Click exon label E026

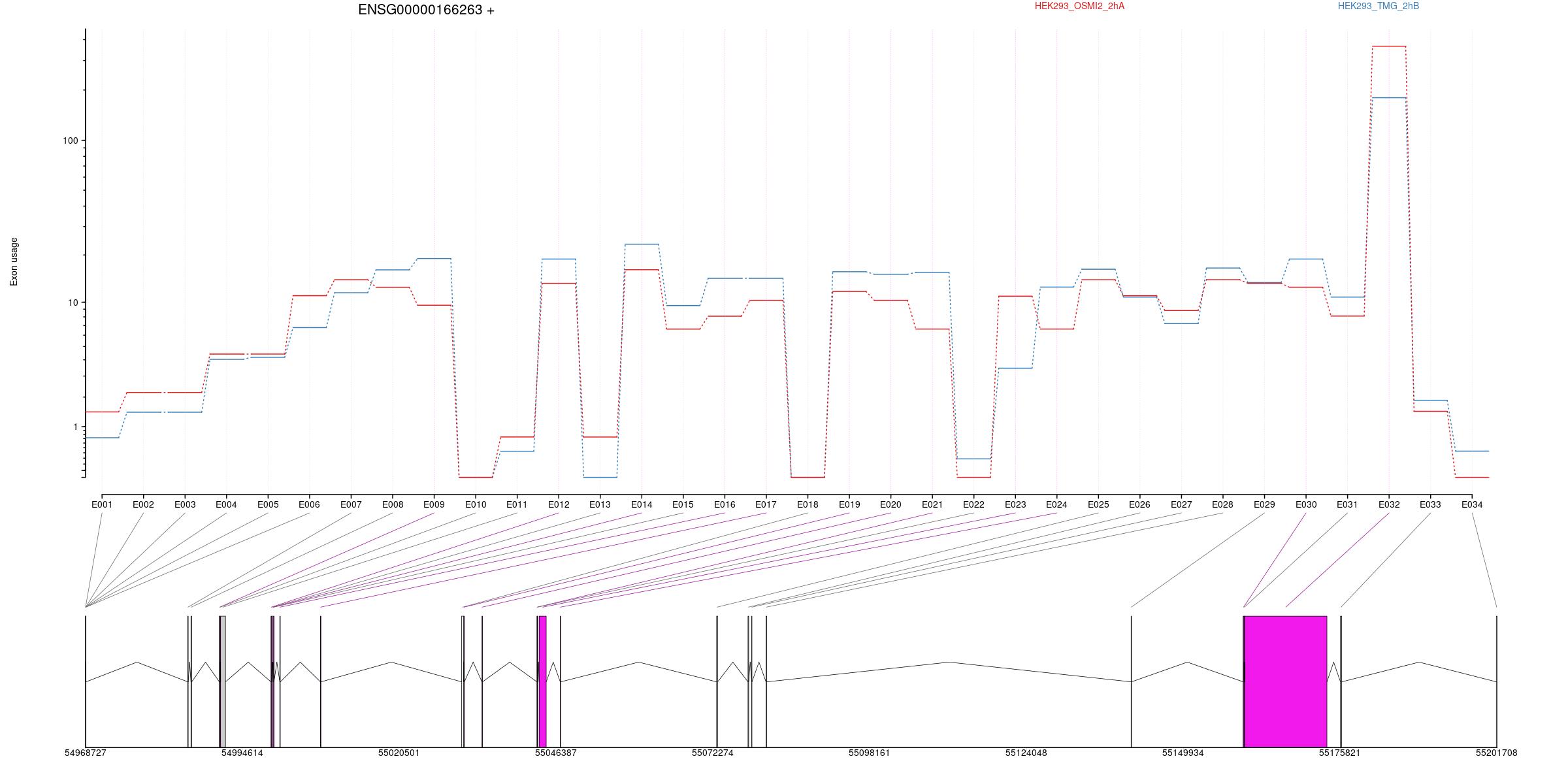pos(1139,504)
